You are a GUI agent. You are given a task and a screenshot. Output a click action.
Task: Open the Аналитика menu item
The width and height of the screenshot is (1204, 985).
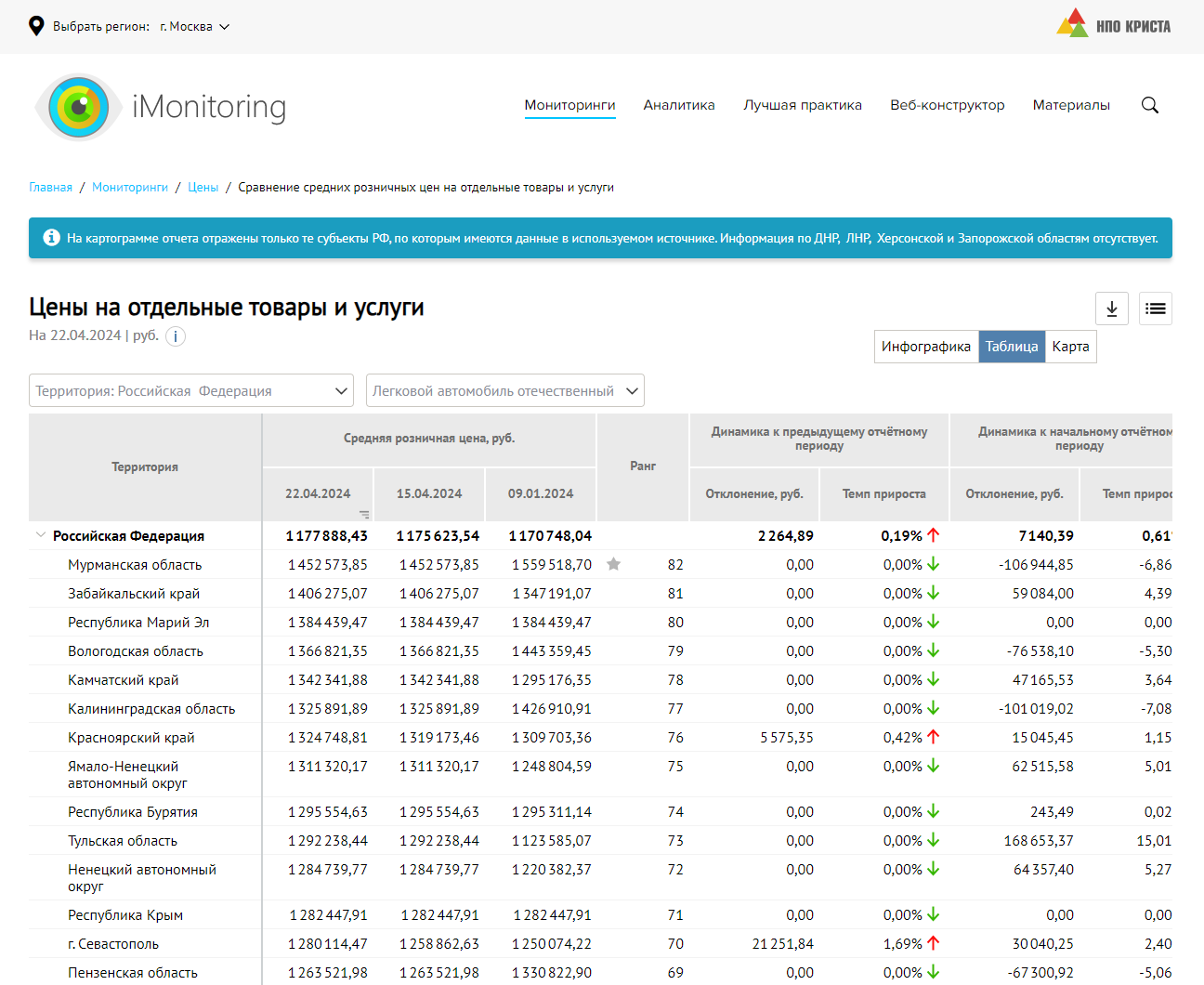coord(679,105)
